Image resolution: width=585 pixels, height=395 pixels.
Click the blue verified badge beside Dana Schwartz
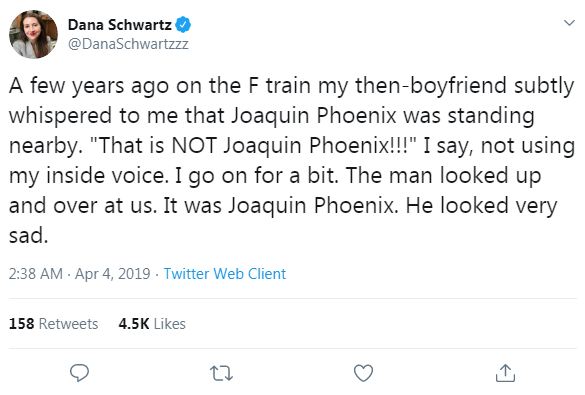click(183, 25)
